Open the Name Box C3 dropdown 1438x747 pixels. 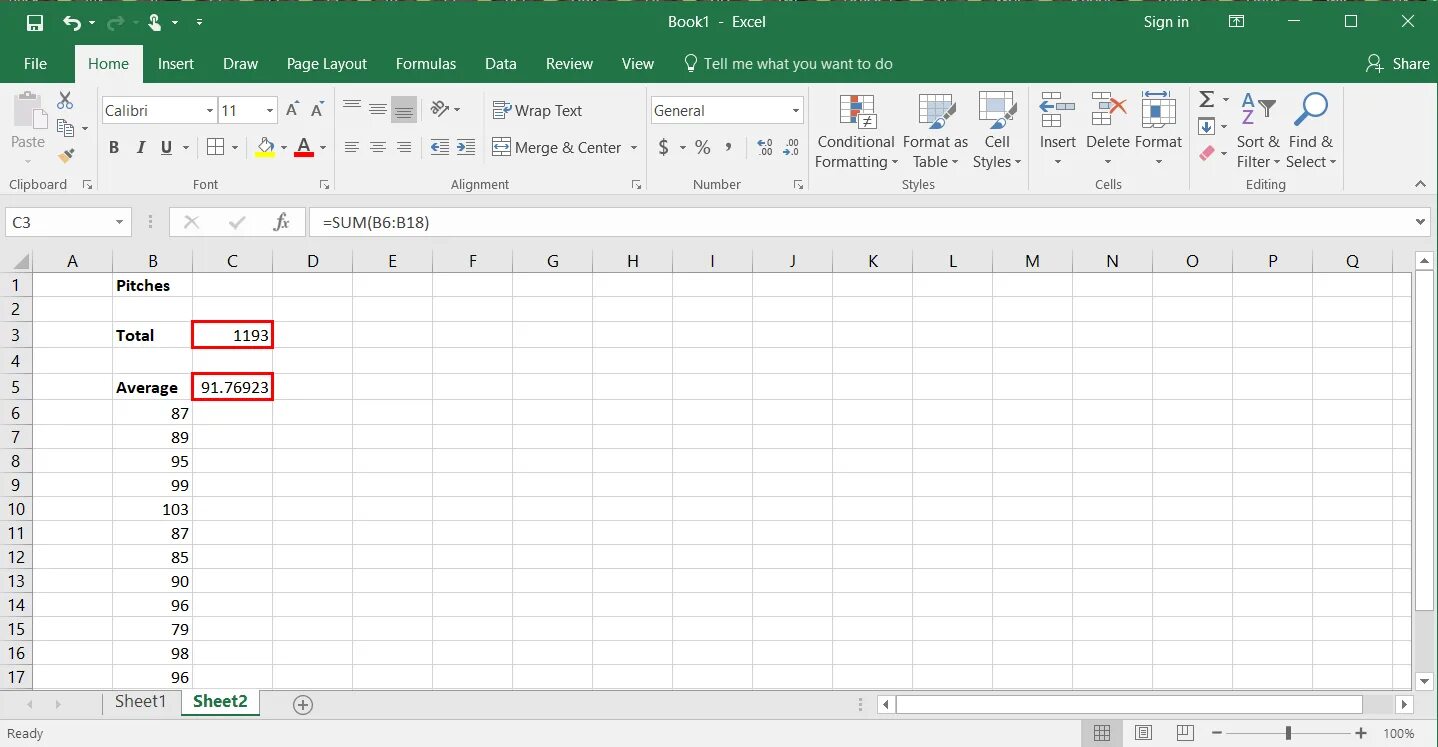pyautogui.click(x=120, y=222)
